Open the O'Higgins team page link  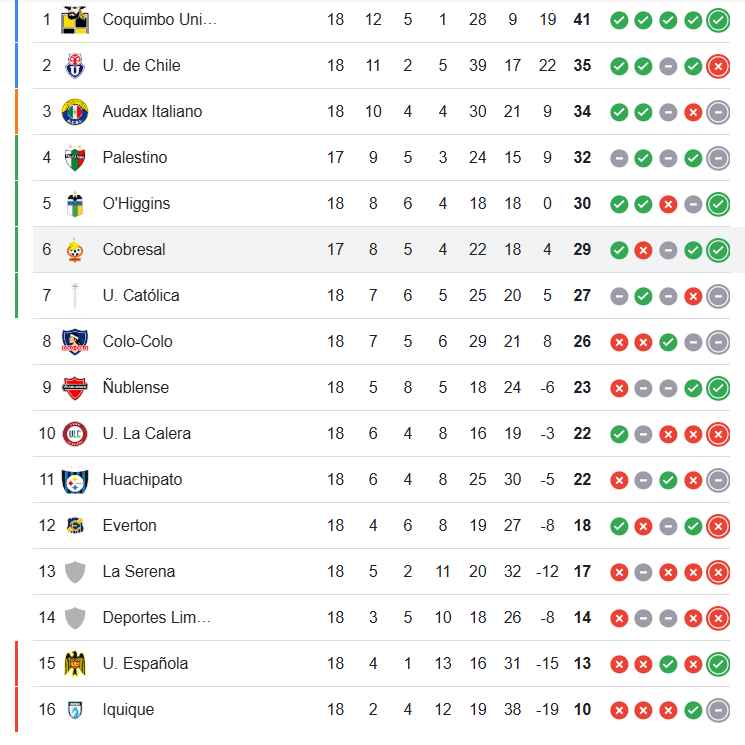point(136,204)
